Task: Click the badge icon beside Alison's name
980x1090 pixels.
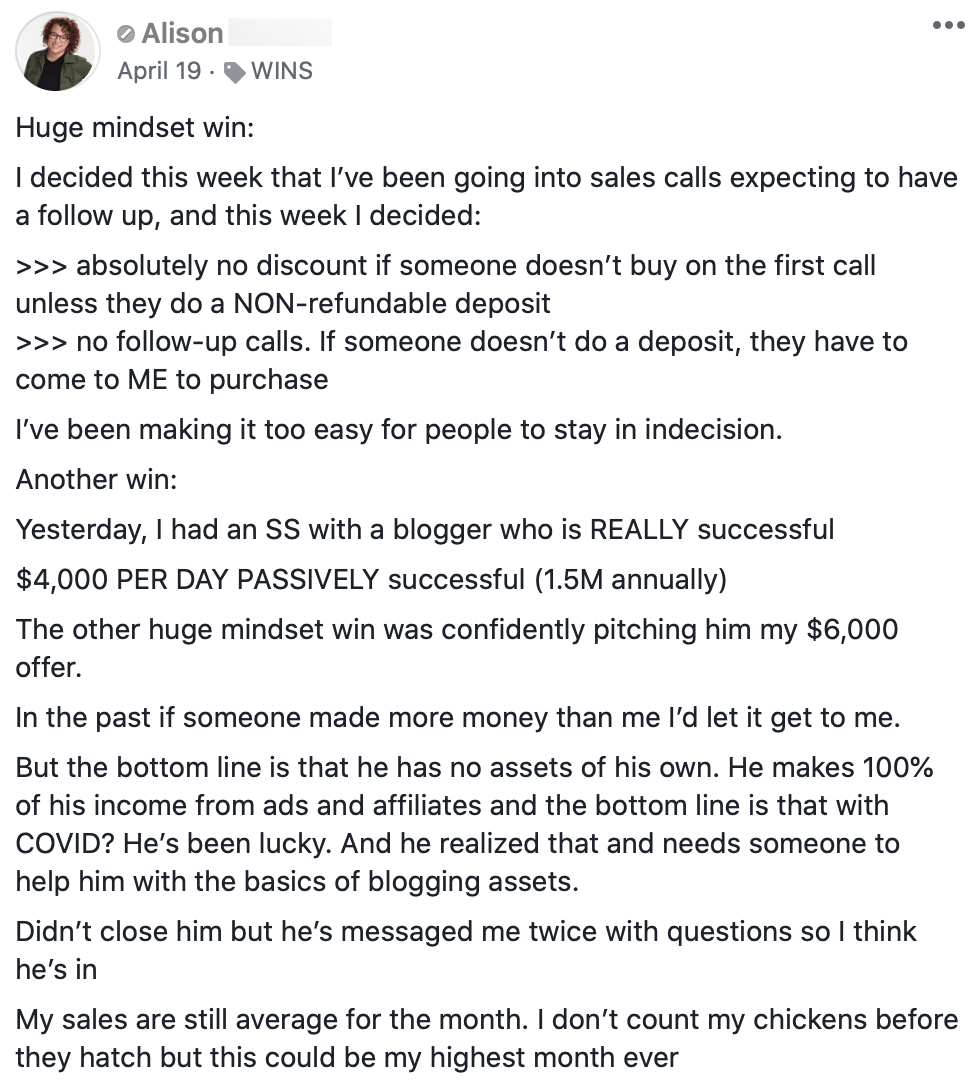Action: (126, 34)
